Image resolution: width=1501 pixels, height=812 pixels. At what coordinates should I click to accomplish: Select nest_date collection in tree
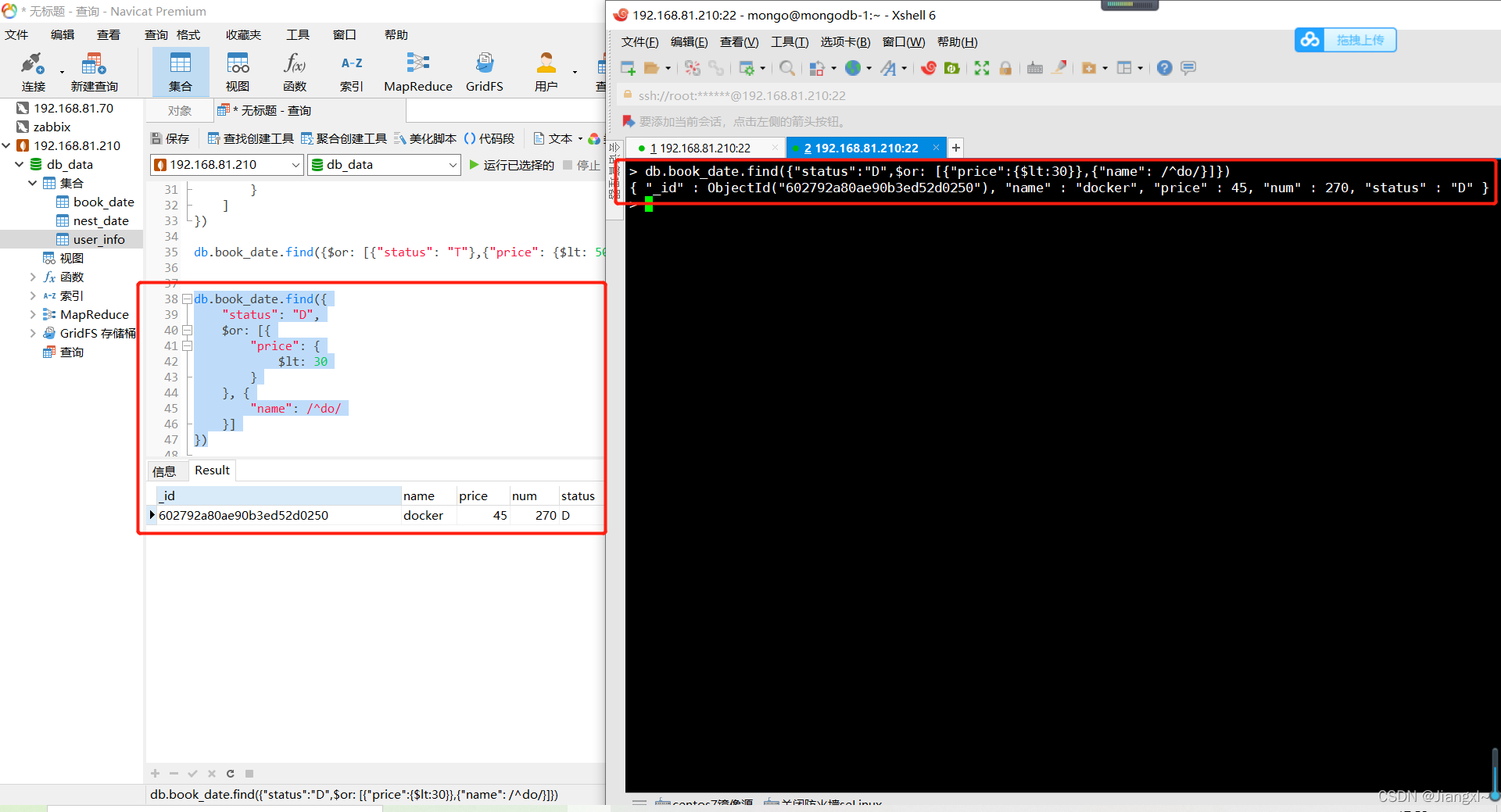93,220
